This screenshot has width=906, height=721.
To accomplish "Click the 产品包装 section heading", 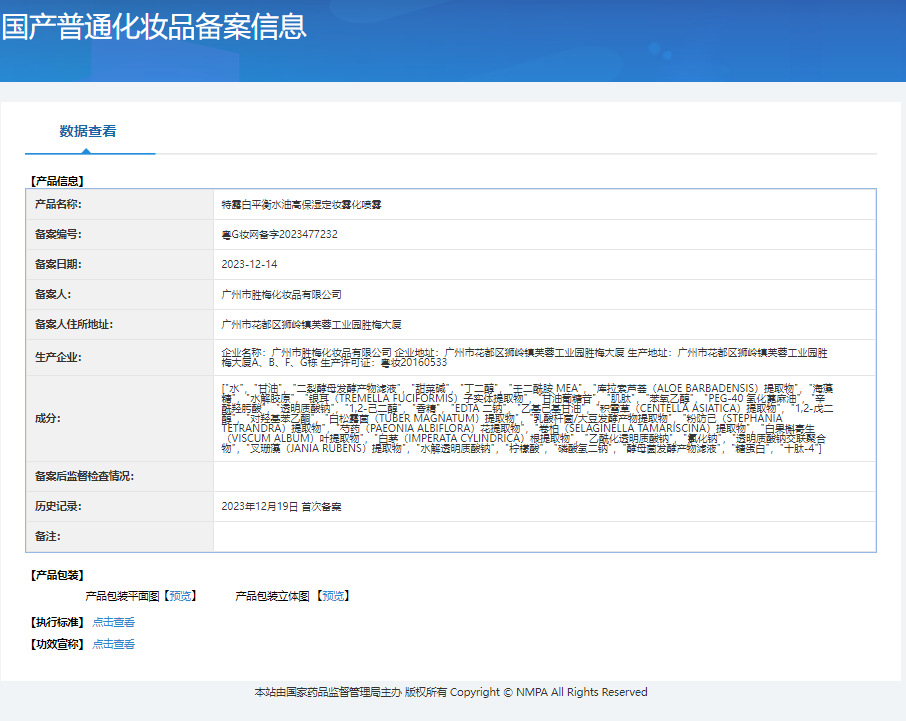I will (x=57, y=575).
